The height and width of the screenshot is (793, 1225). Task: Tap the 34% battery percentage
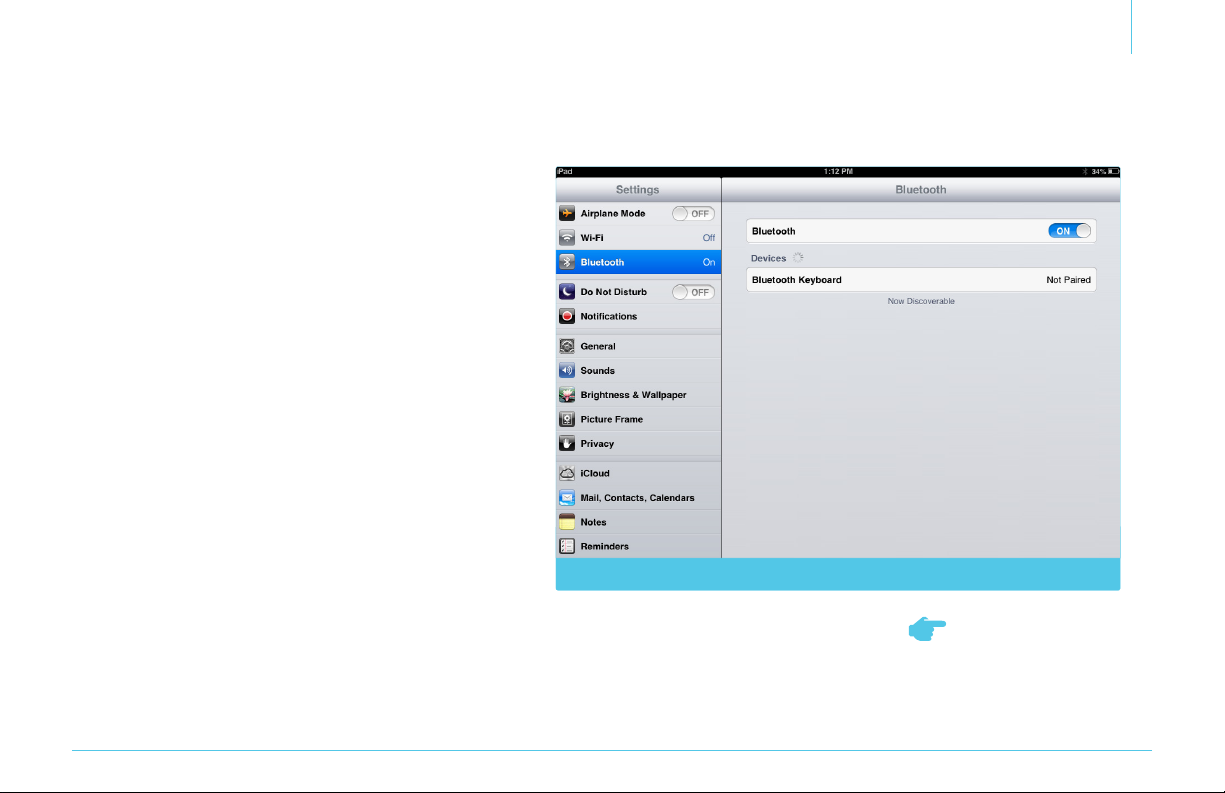point(1098,172)
